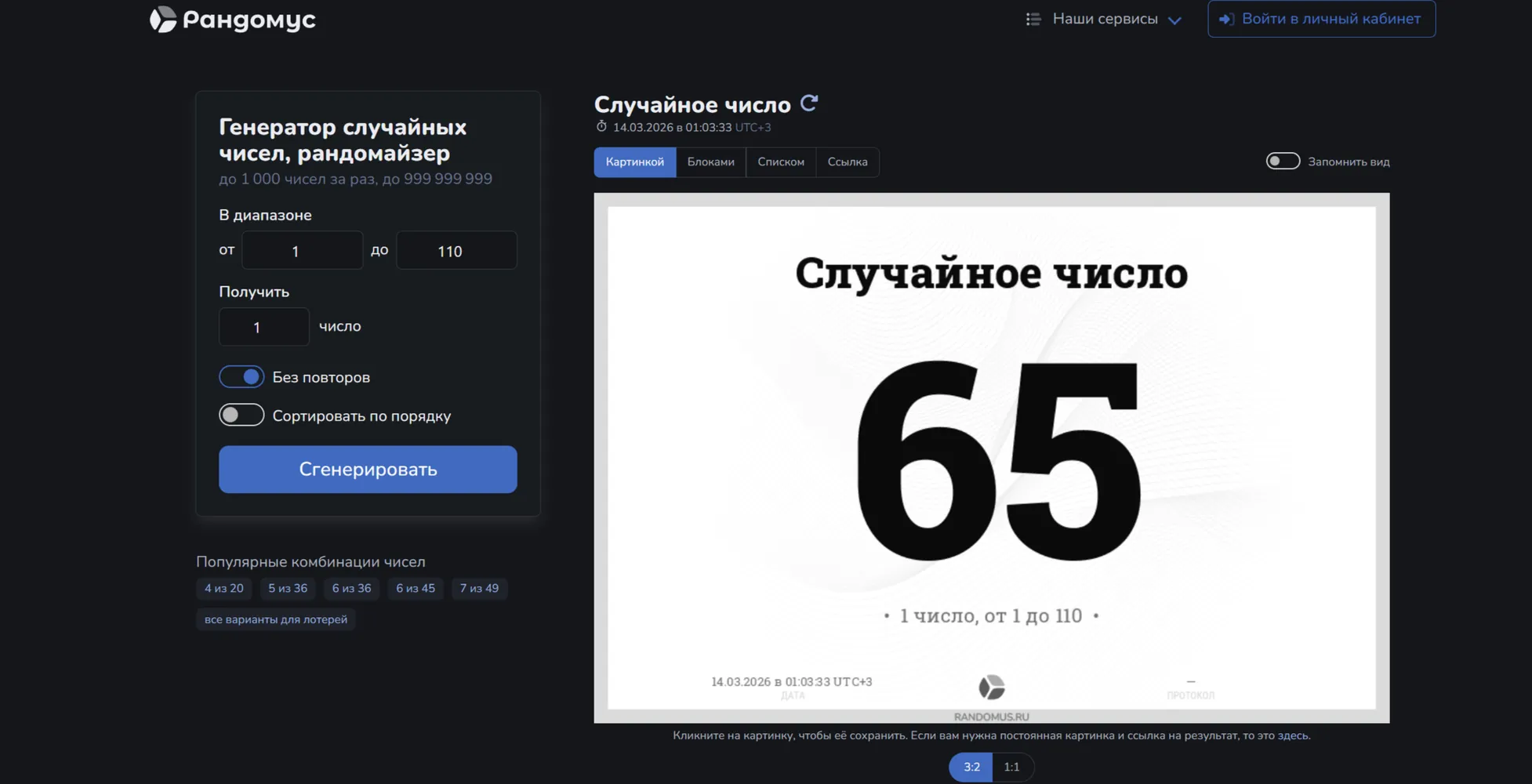This screenshot has height=784, width=1532.
Task: Click the Randomus logo inside the result image
Action: 991,687
